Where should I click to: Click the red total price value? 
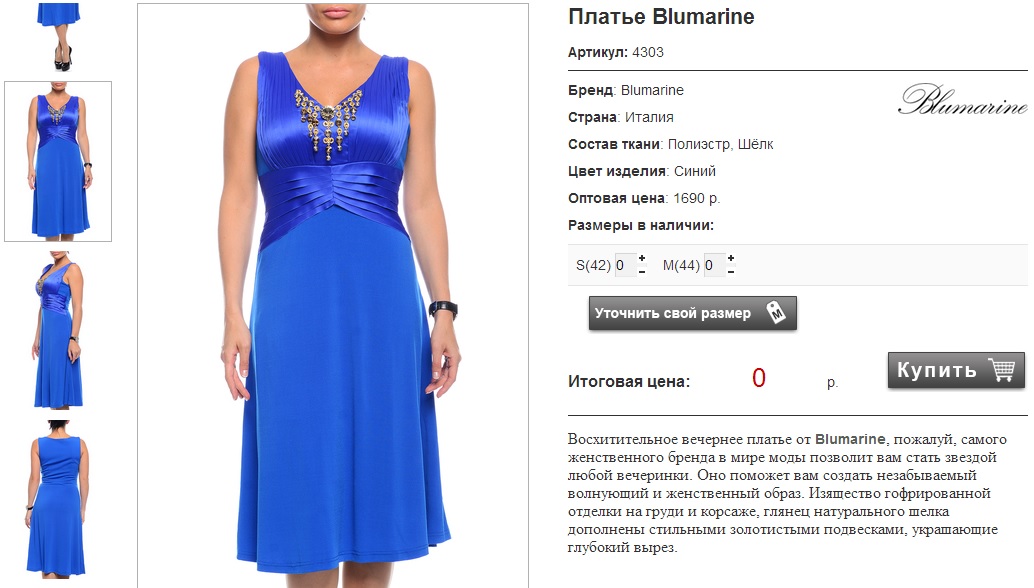758,378
